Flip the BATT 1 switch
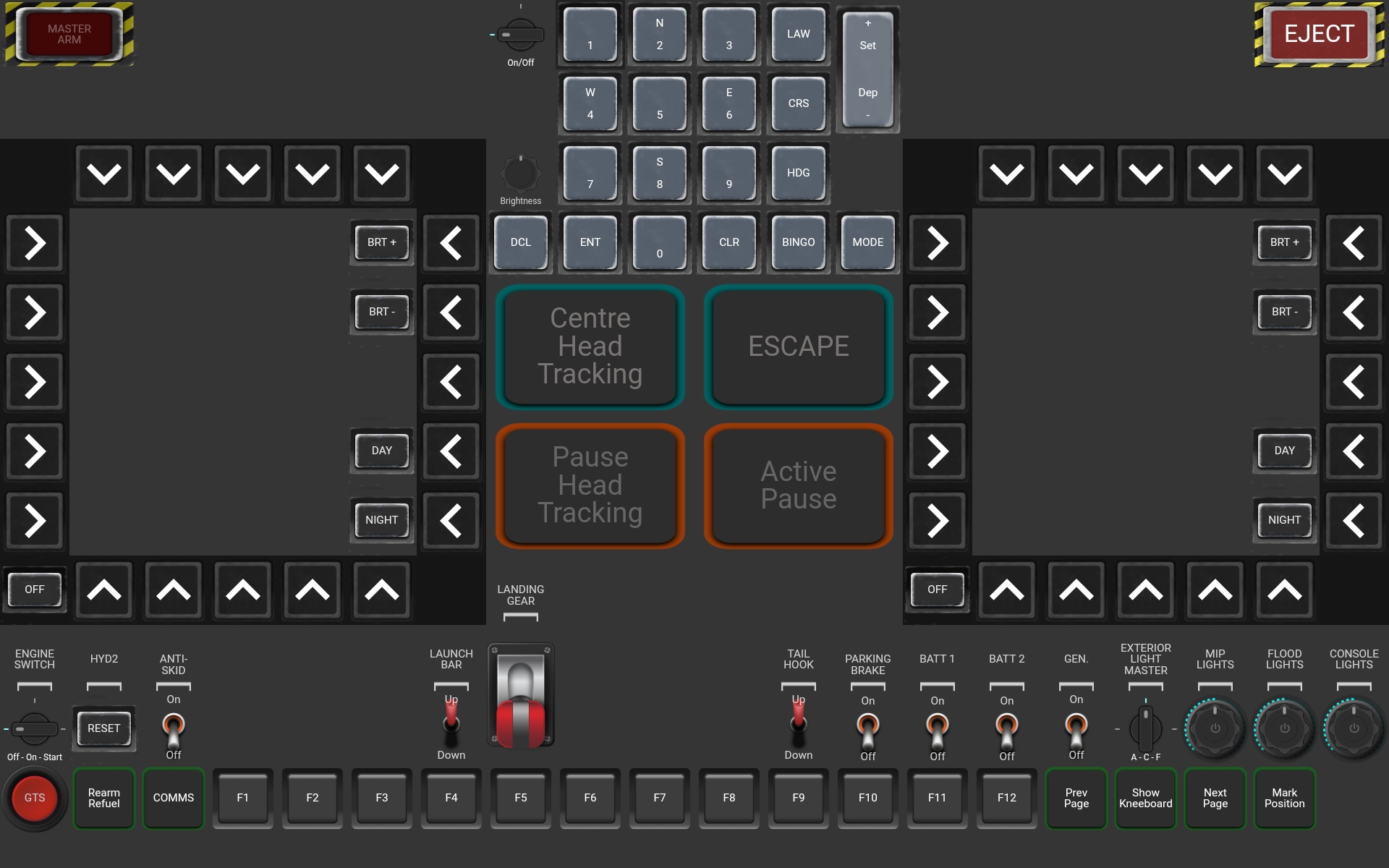The height and width of the screenshot is (868, 1389). click(x=937, y=728)
